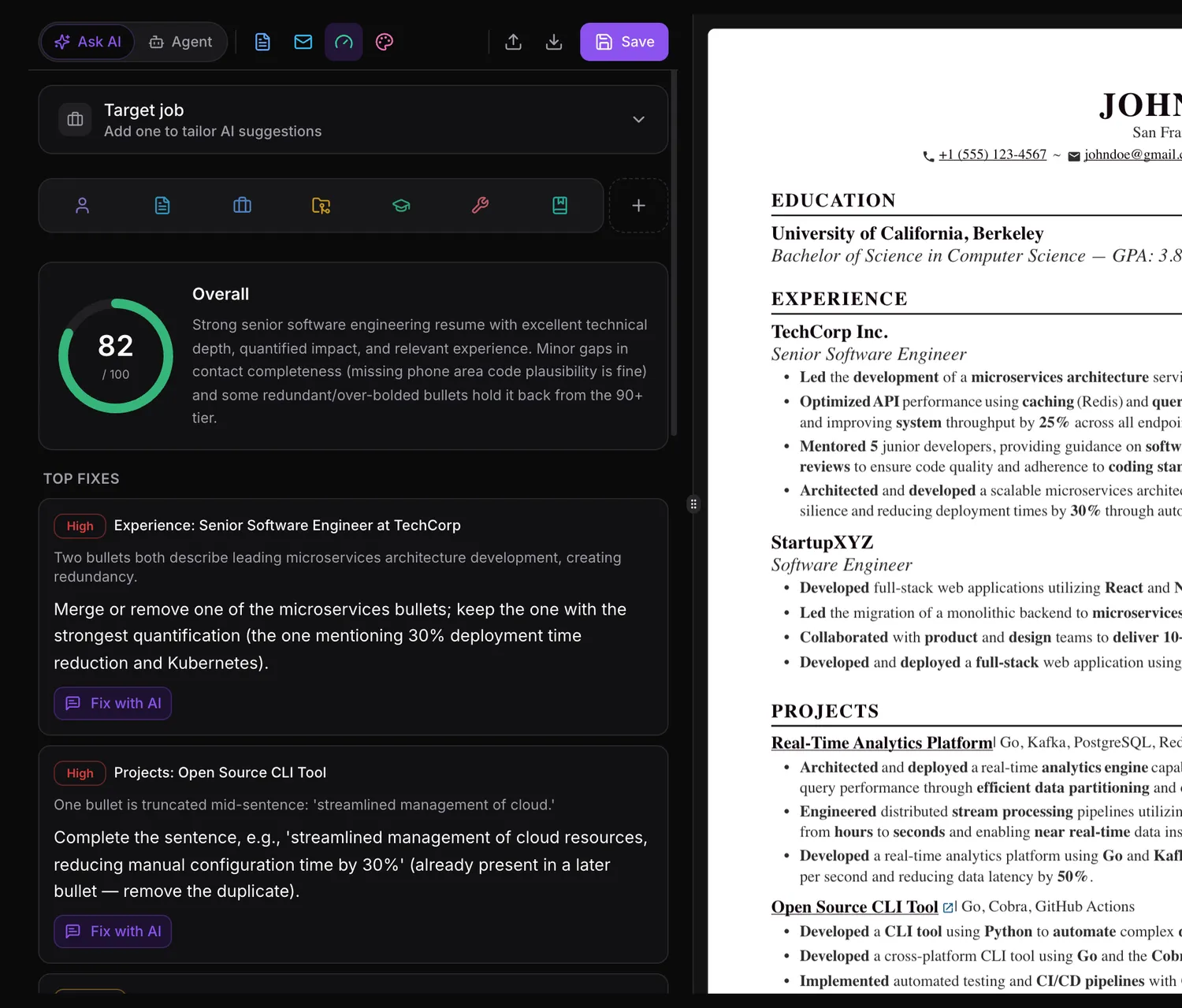Click the left panel vertical scrollbar
Screen dimensions: 1182x1008
(x=674, y=252)
